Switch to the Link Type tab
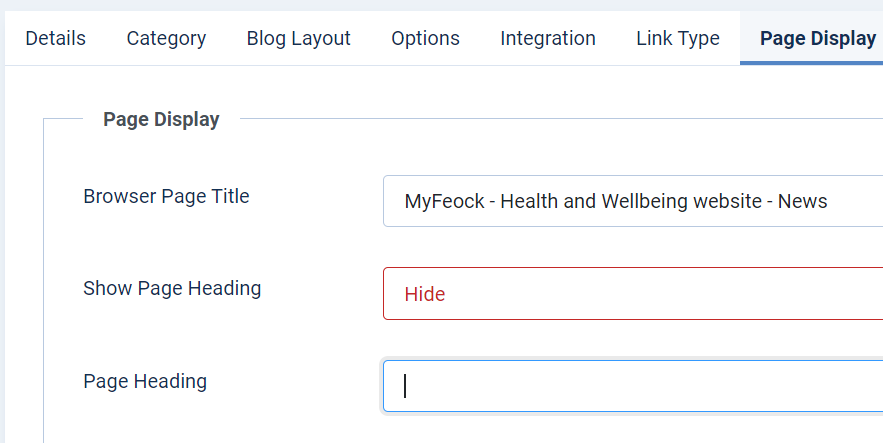 tap(677, 39)
